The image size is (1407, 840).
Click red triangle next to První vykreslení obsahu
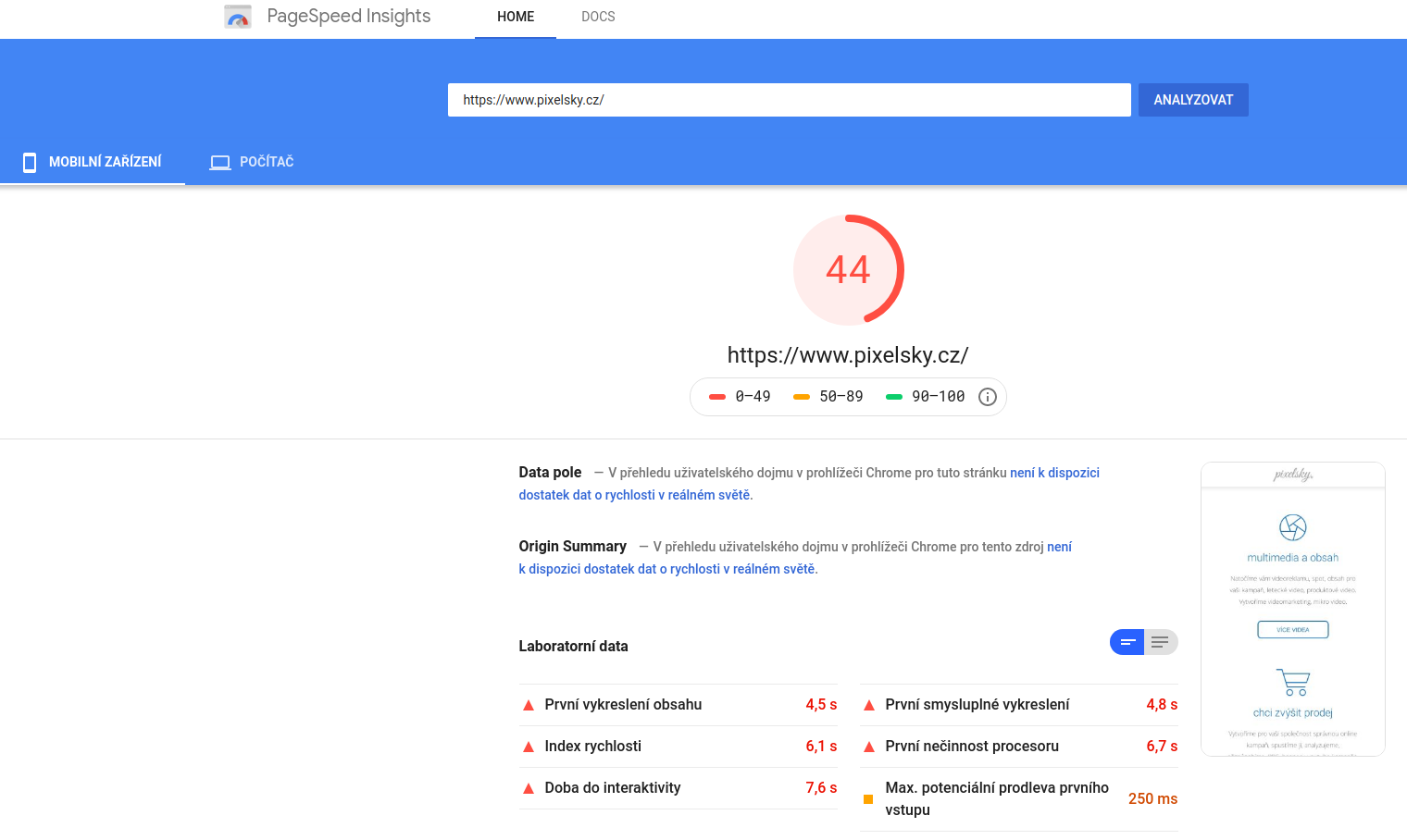pos(529,705)
